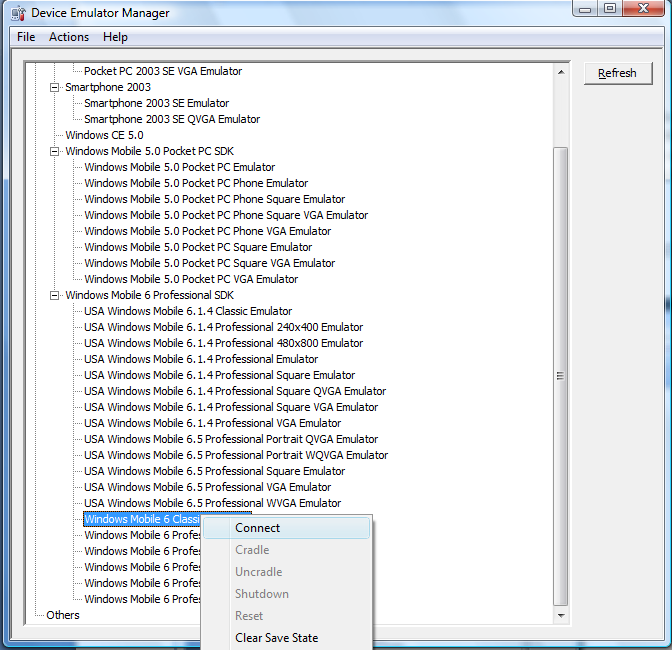
Task: Select USA 6.5 Professional VGA Emulator
Action: click(207, 487)
